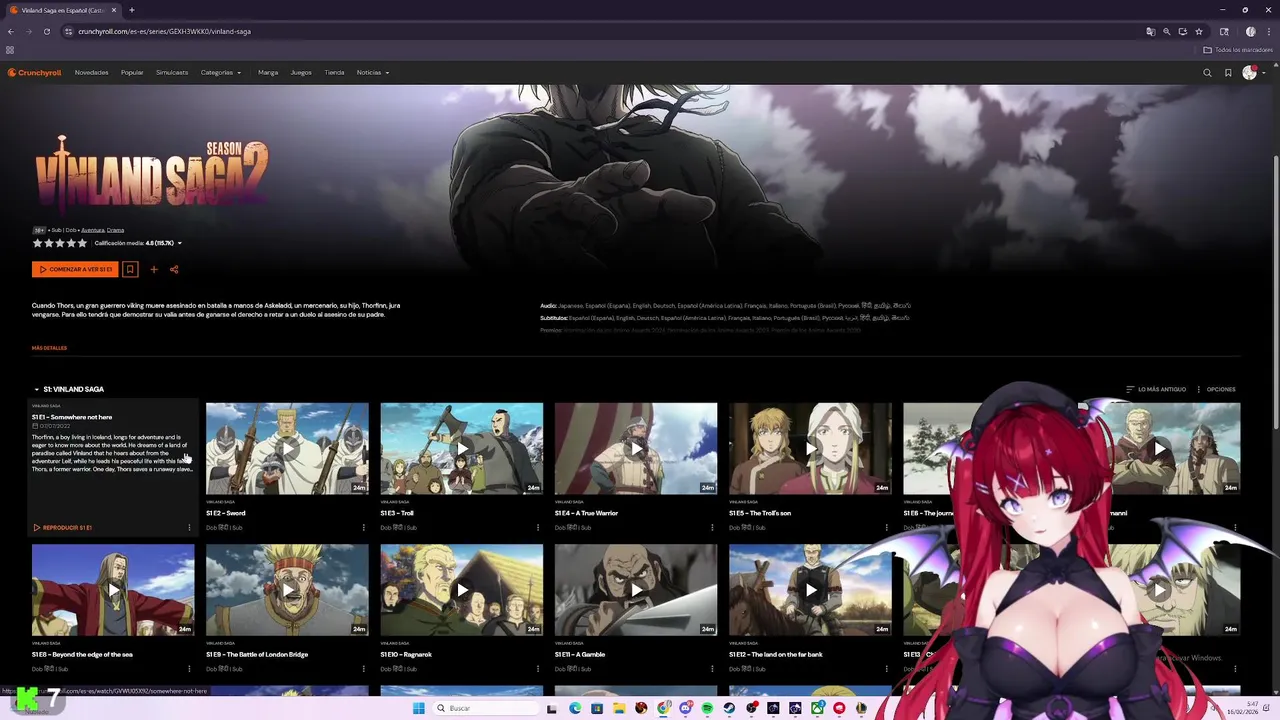Screen dimensions: 1280x720
Task: Open options for S1 E12 land on far bank
Action: pyautogui.click(x=886, y=668)
